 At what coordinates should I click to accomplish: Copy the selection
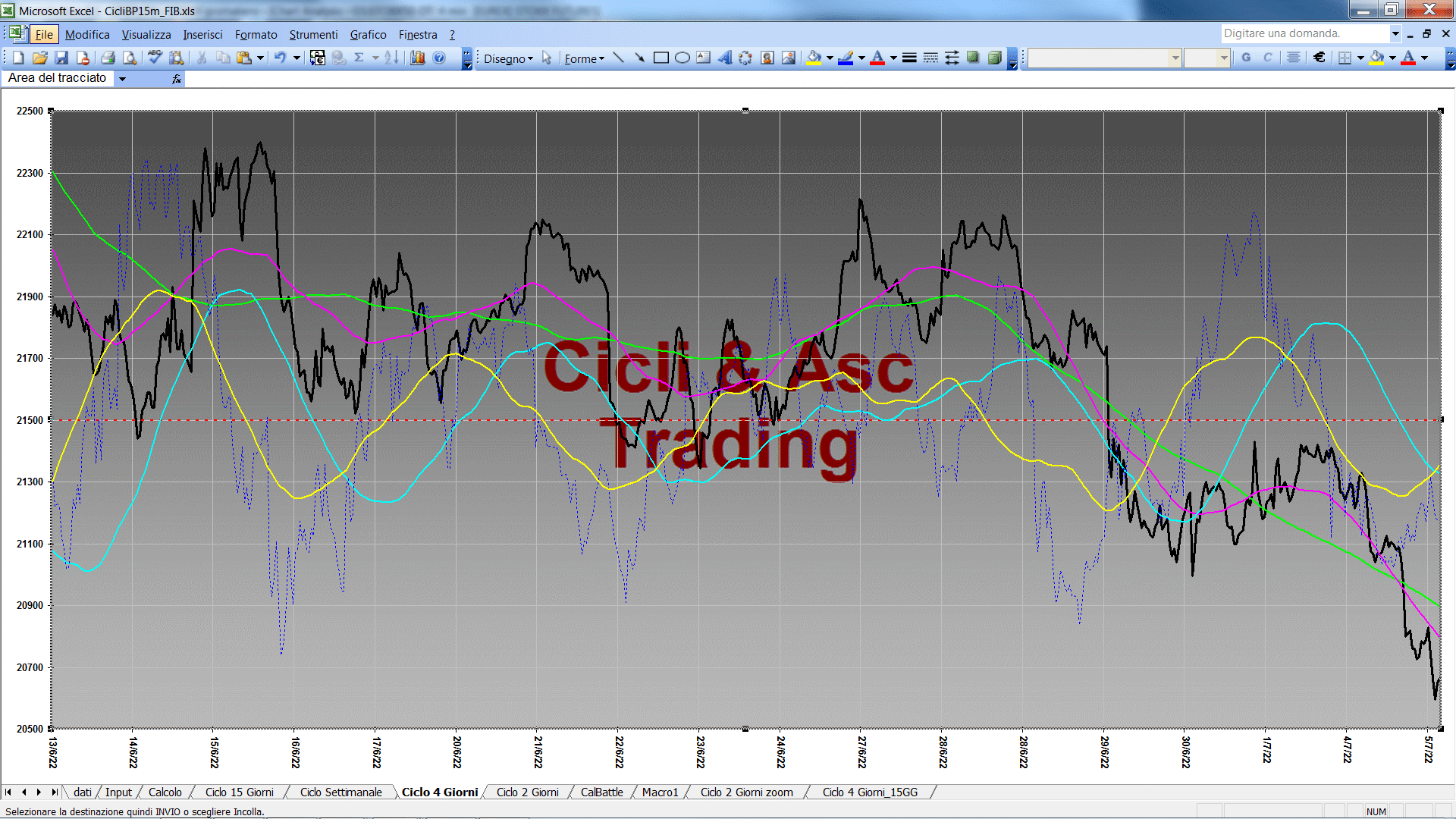pyautogui.click(x=223, y=58)
